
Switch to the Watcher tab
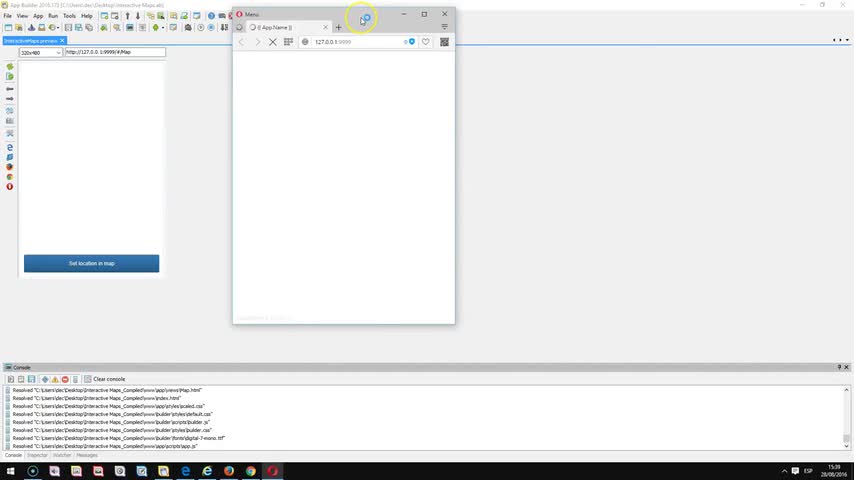[62, 455]
